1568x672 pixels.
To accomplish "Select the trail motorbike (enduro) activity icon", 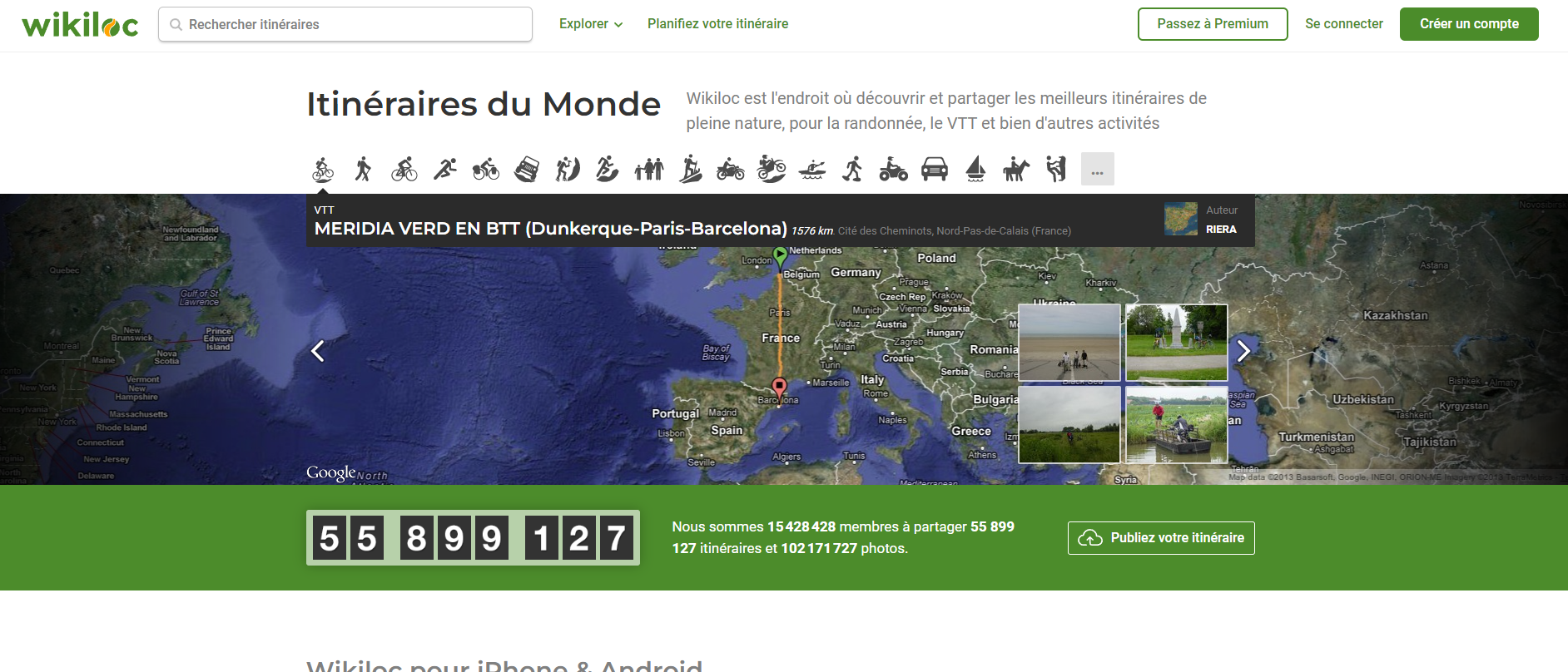I will 772,169.
